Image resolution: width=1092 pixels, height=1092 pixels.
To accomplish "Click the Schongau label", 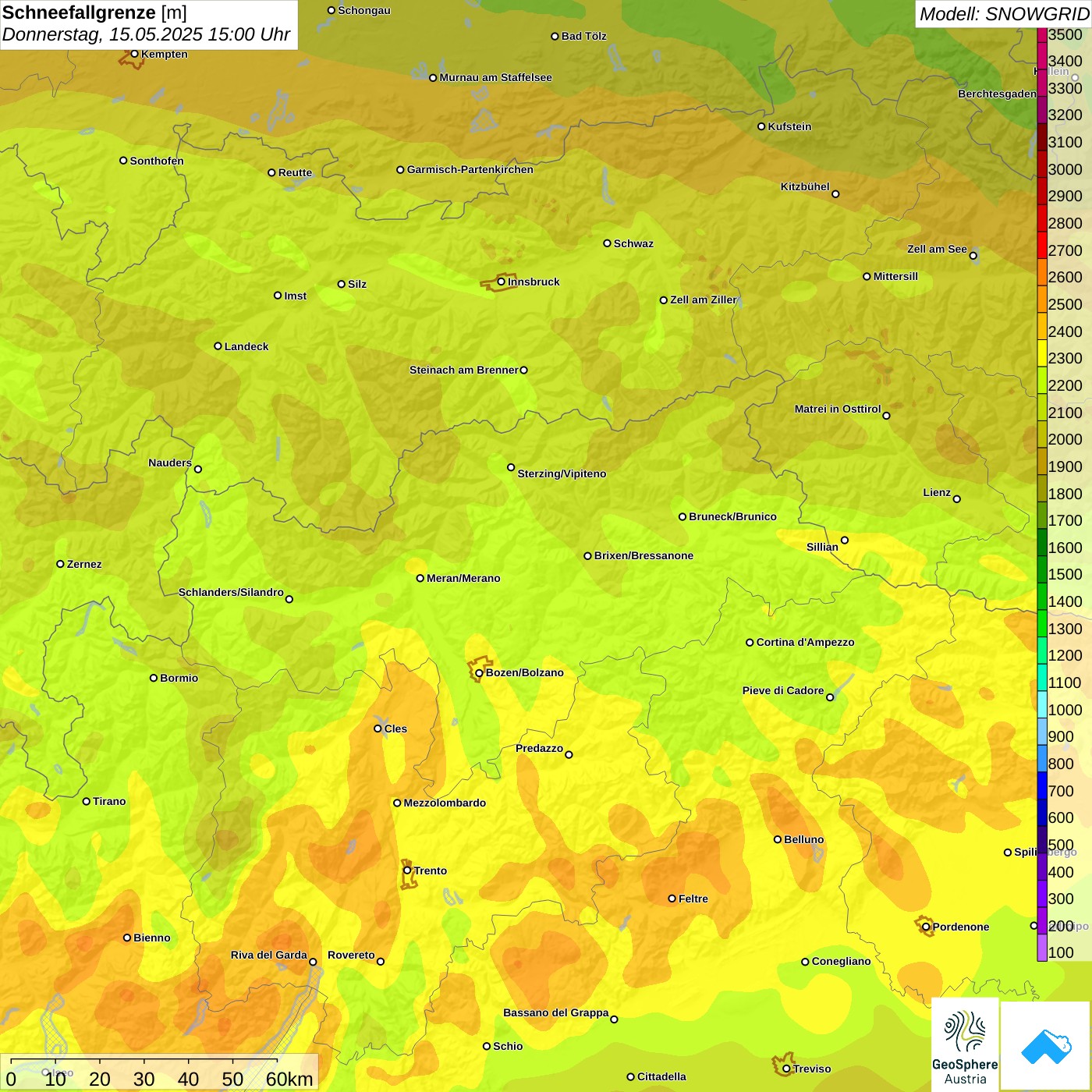I will click(363, 10).
